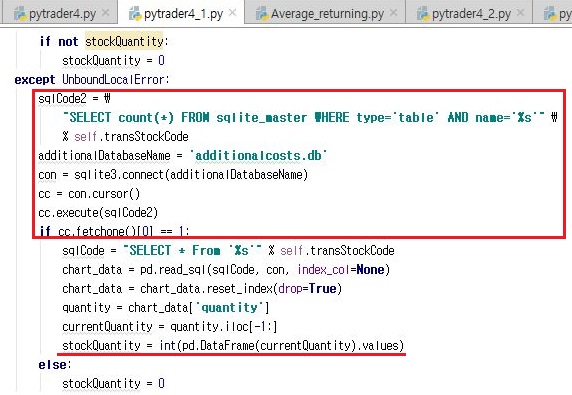Click the highlighted stockQuantity in 'if not' line
Screen dimensions: 572x395
(x=124, y=42)
